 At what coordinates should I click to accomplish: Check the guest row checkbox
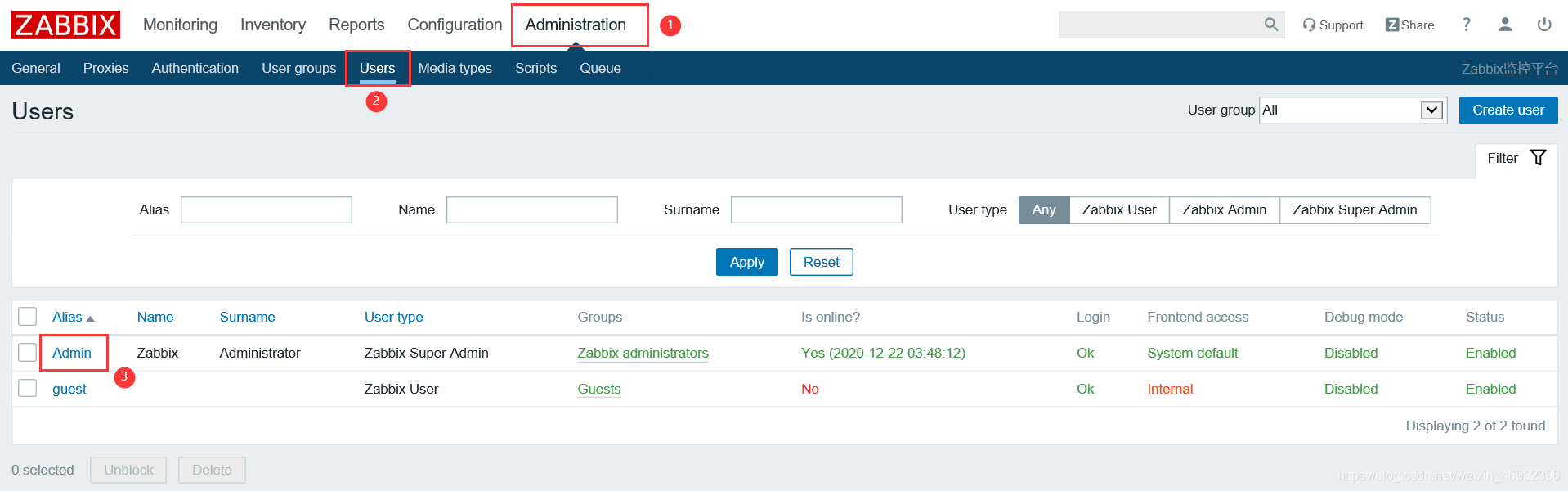28,388
